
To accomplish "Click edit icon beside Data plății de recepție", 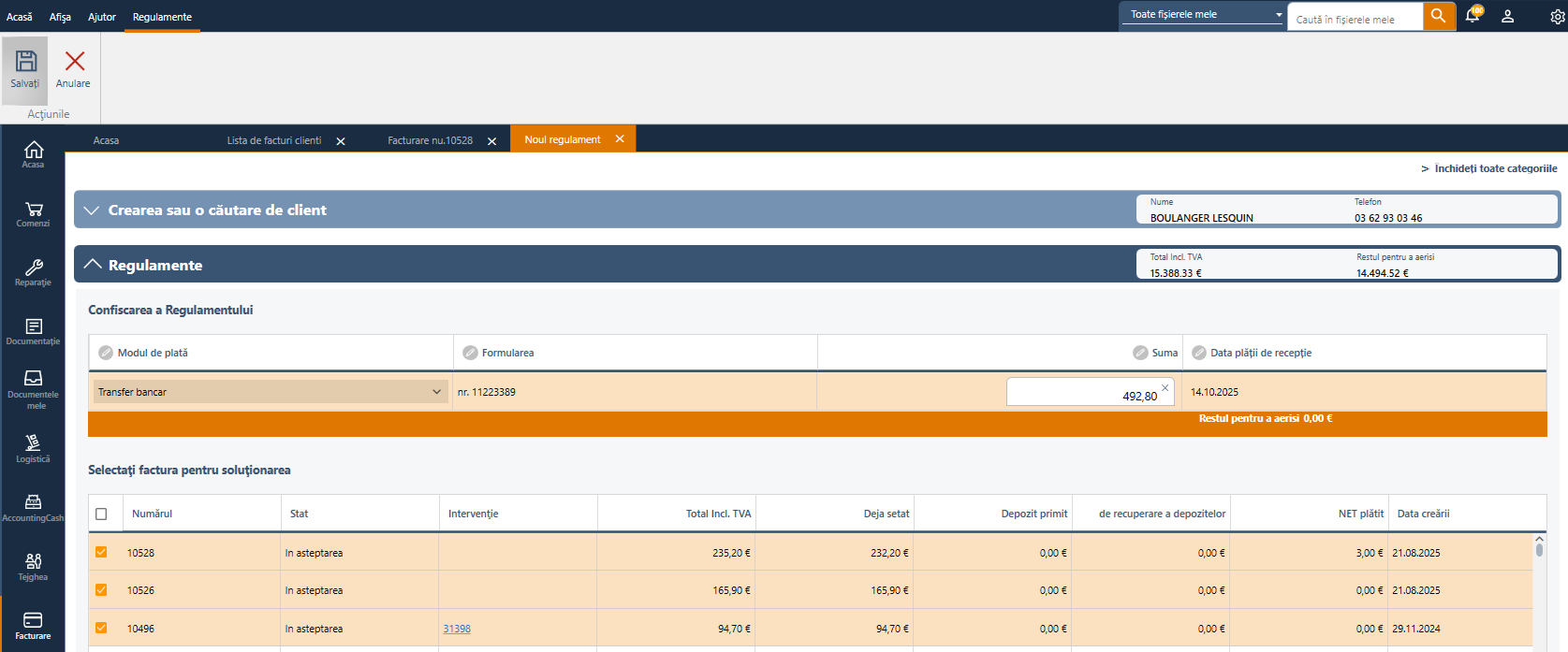I will pyautogui.click(x=1199, y=353).
